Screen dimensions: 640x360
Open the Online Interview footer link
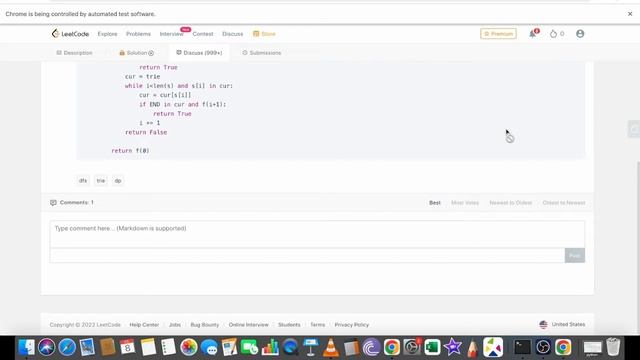[249, 325]
